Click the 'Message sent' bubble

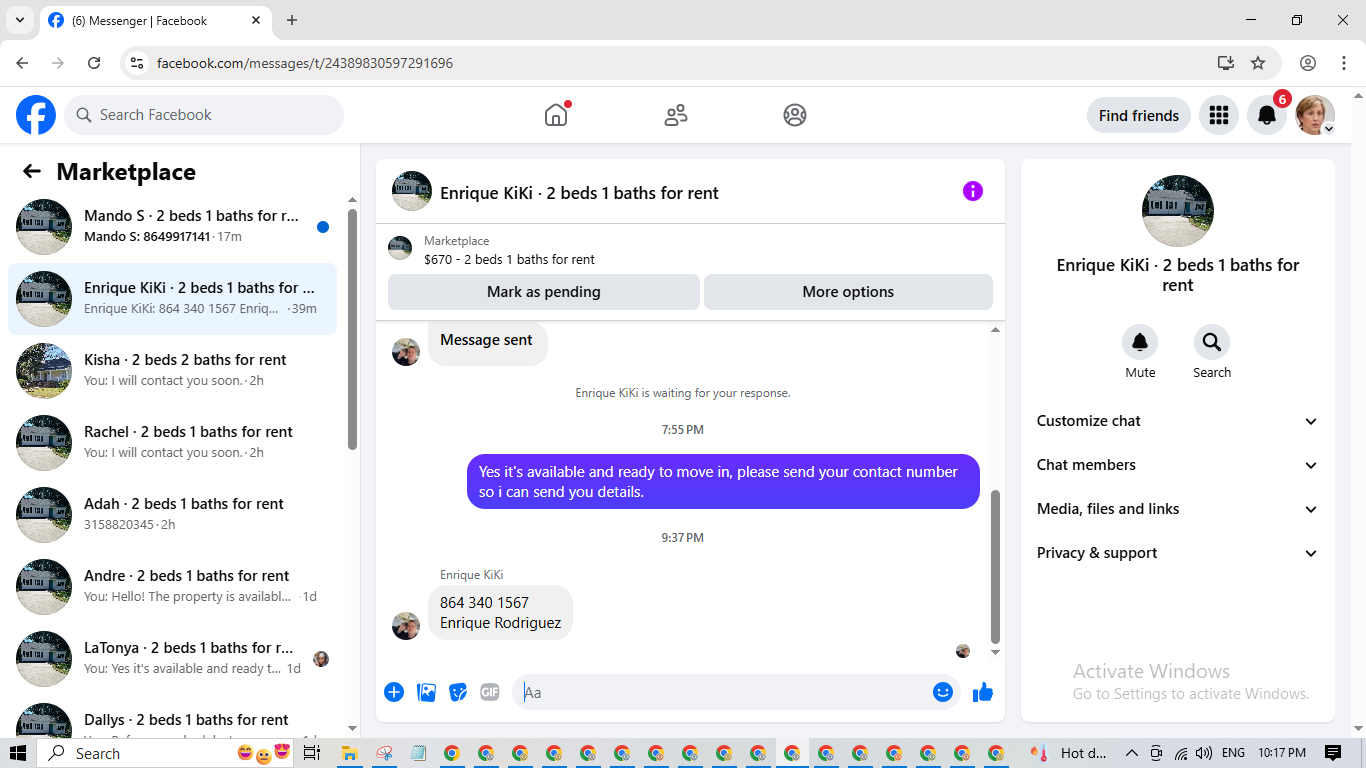tap(487, 341)
